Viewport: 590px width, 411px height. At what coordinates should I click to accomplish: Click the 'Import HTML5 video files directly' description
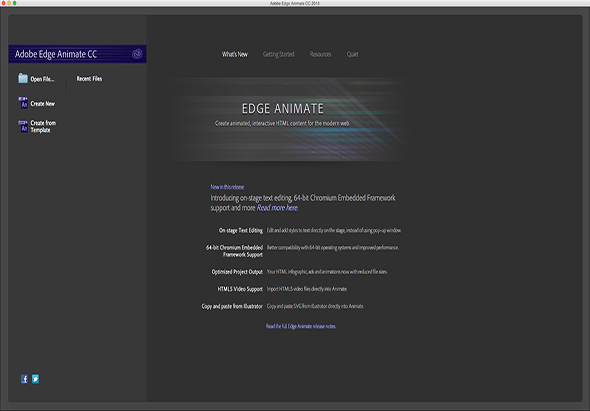coord(307,289)
